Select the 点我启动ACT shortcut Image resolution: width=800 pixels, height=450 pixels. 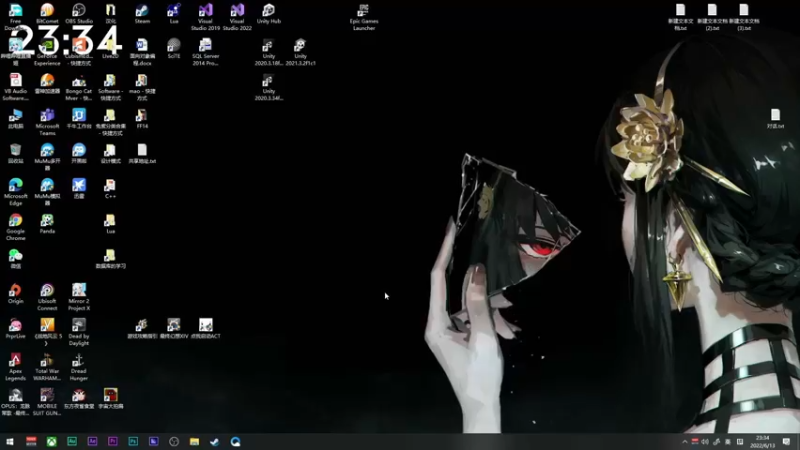205,329
